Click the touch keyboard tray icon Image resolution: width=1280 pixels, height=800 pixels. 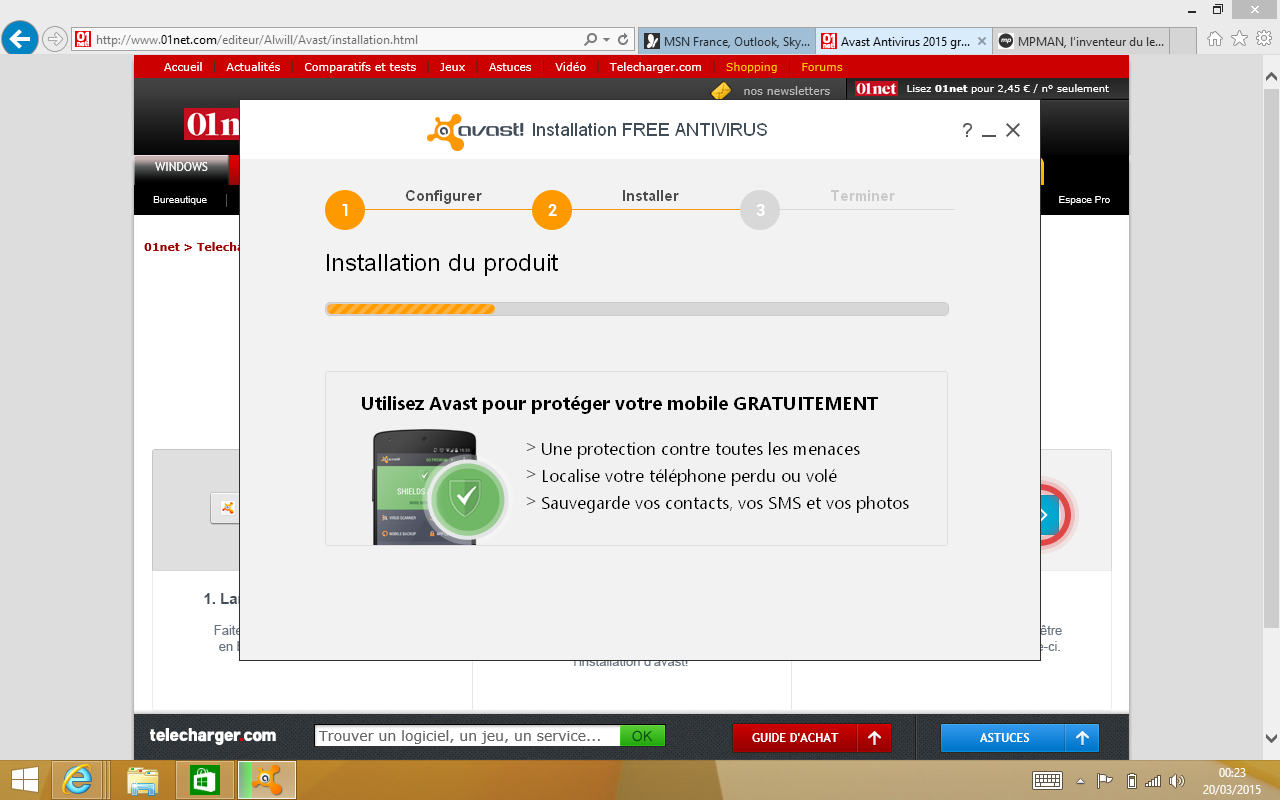click(x=1047, y=781)
